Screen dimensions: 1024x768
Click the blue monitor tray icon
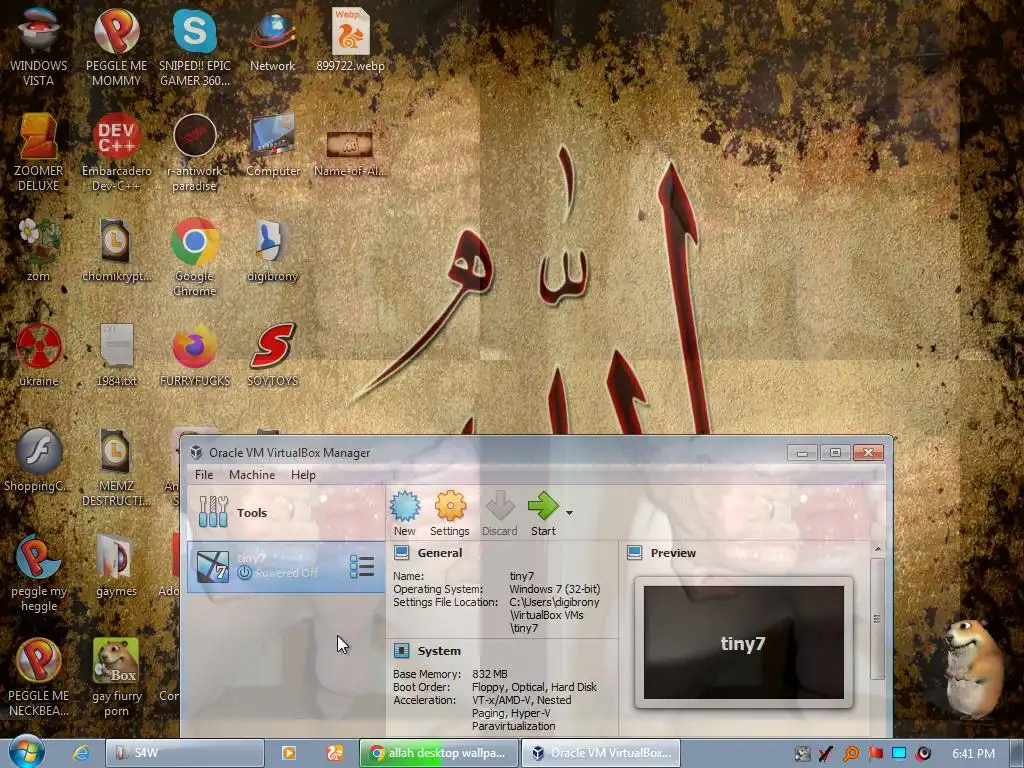click(899, 754)
